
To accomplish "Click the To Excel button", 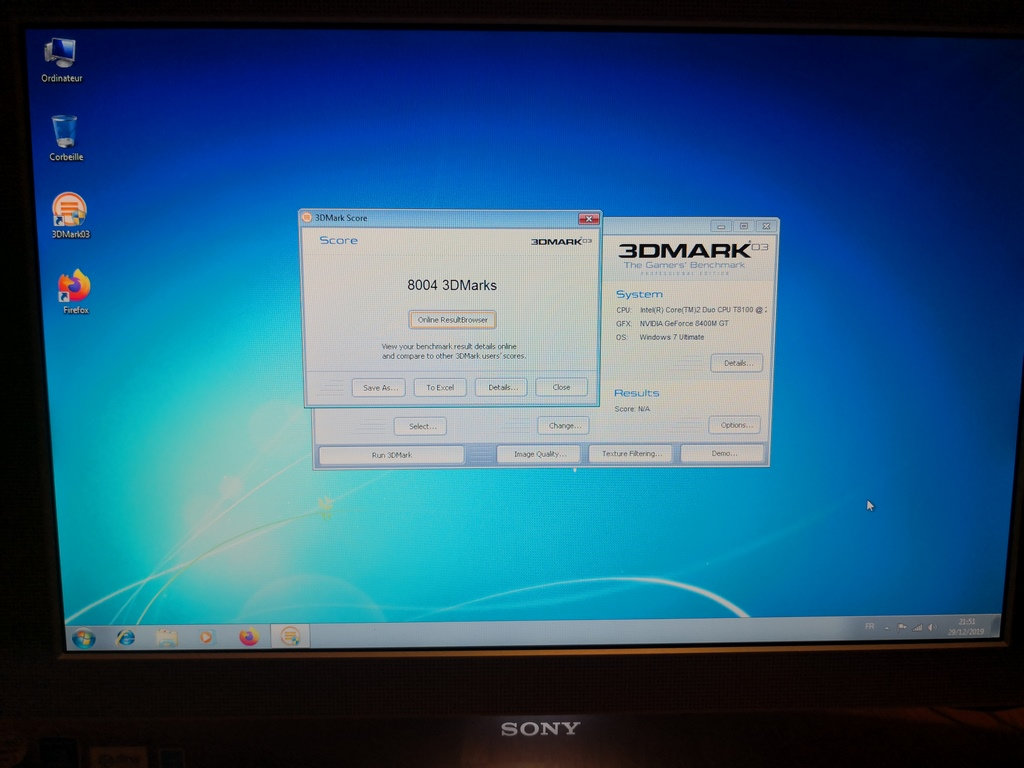I will 440,387.
